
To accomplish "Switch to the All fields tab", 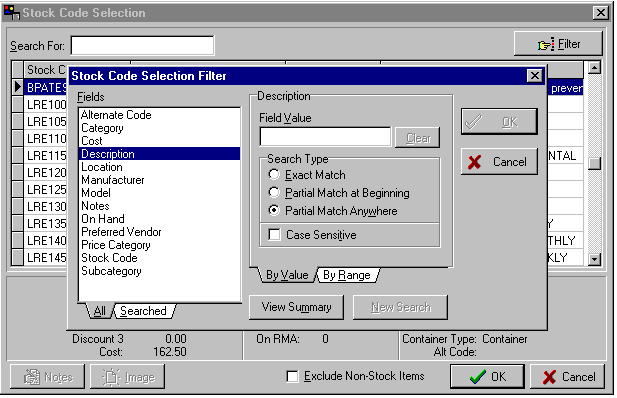I will click(x=100, y=311).
